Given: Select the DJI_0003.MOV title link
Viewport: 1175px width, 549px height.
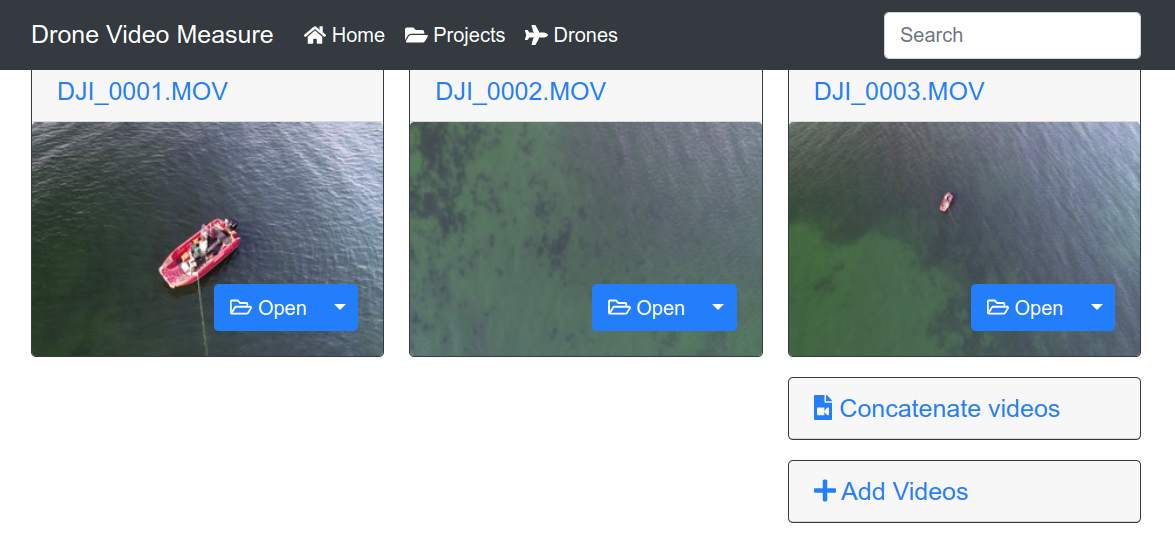Looking at the screenshot, I should pos(899,92).
